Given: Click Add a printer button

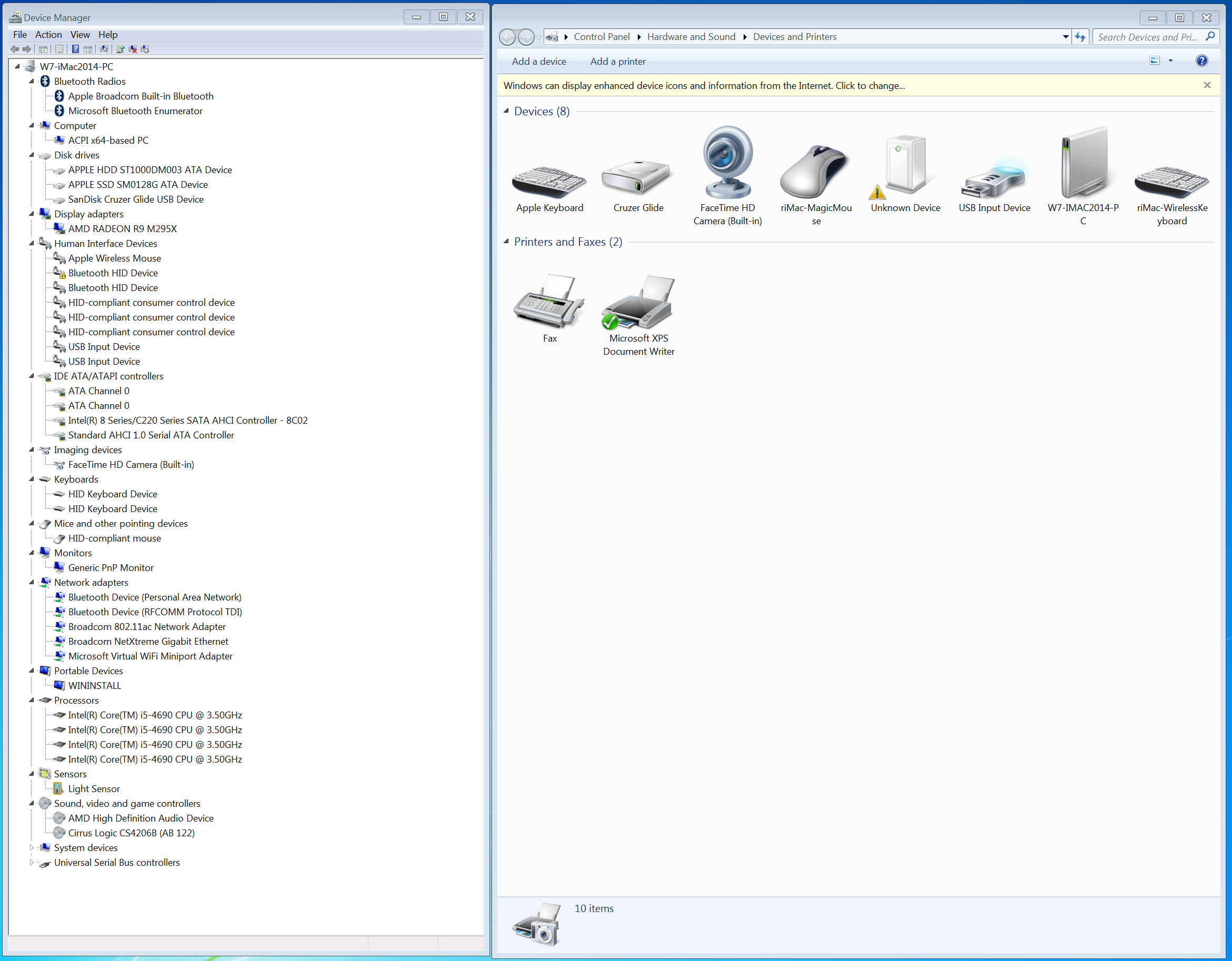Looking at the screenshot, I should coord(617,62).
